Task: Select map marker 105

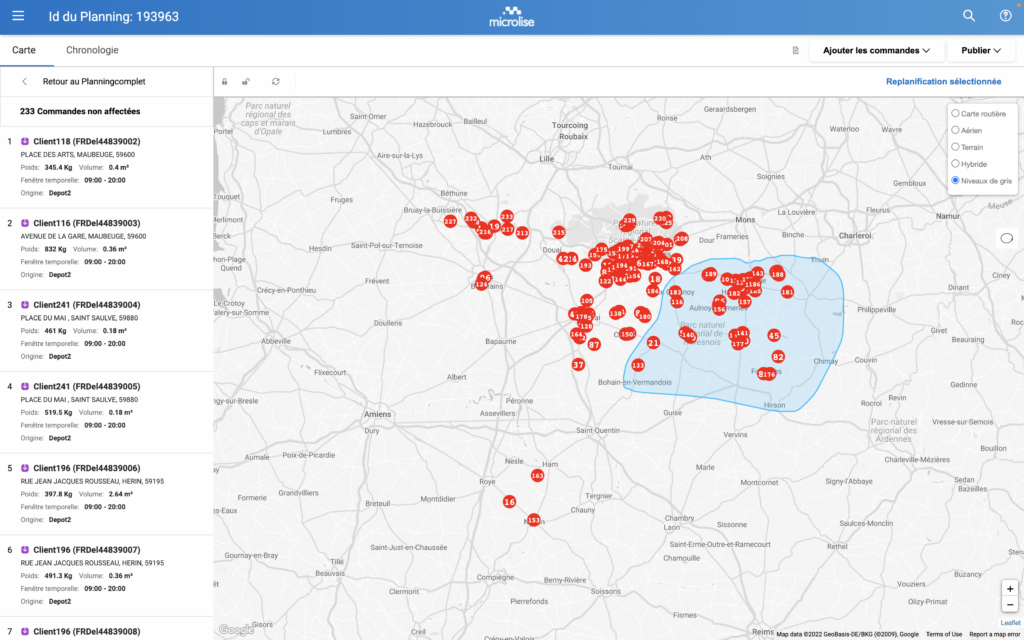Action: pyautogui.click(x=587, y=300)
